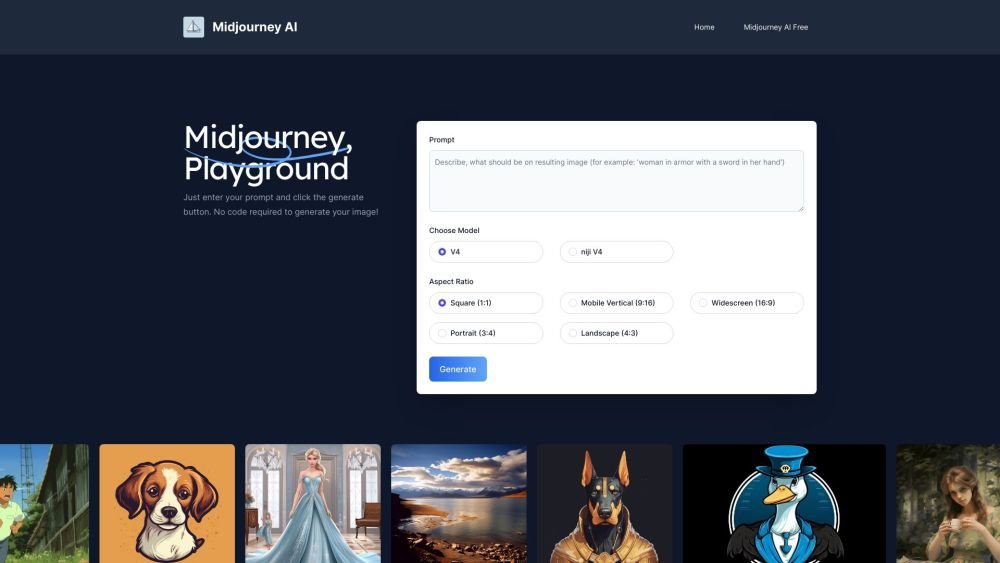Select Portrait (3:4) aspect ratio
Viewport: 1000px width, 563px height.
486,333
